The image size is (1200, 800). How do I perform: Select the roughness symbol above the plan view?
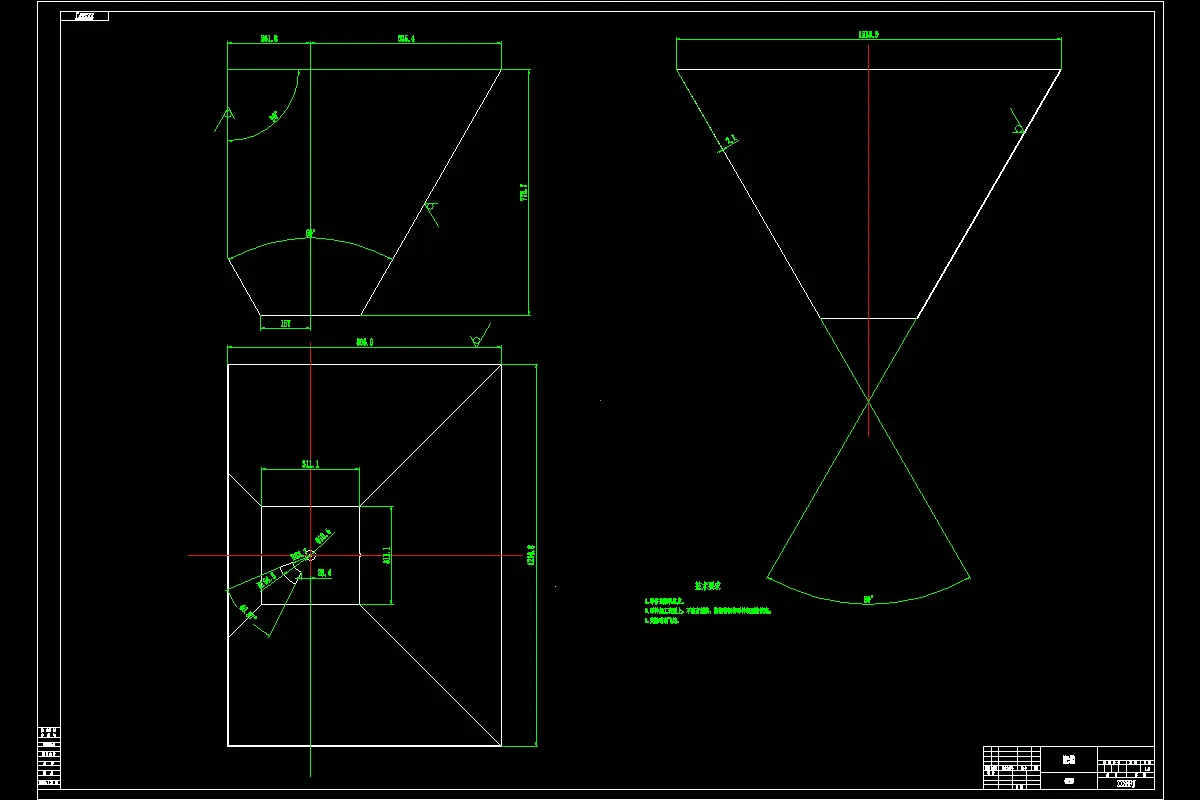coord(480,336)
